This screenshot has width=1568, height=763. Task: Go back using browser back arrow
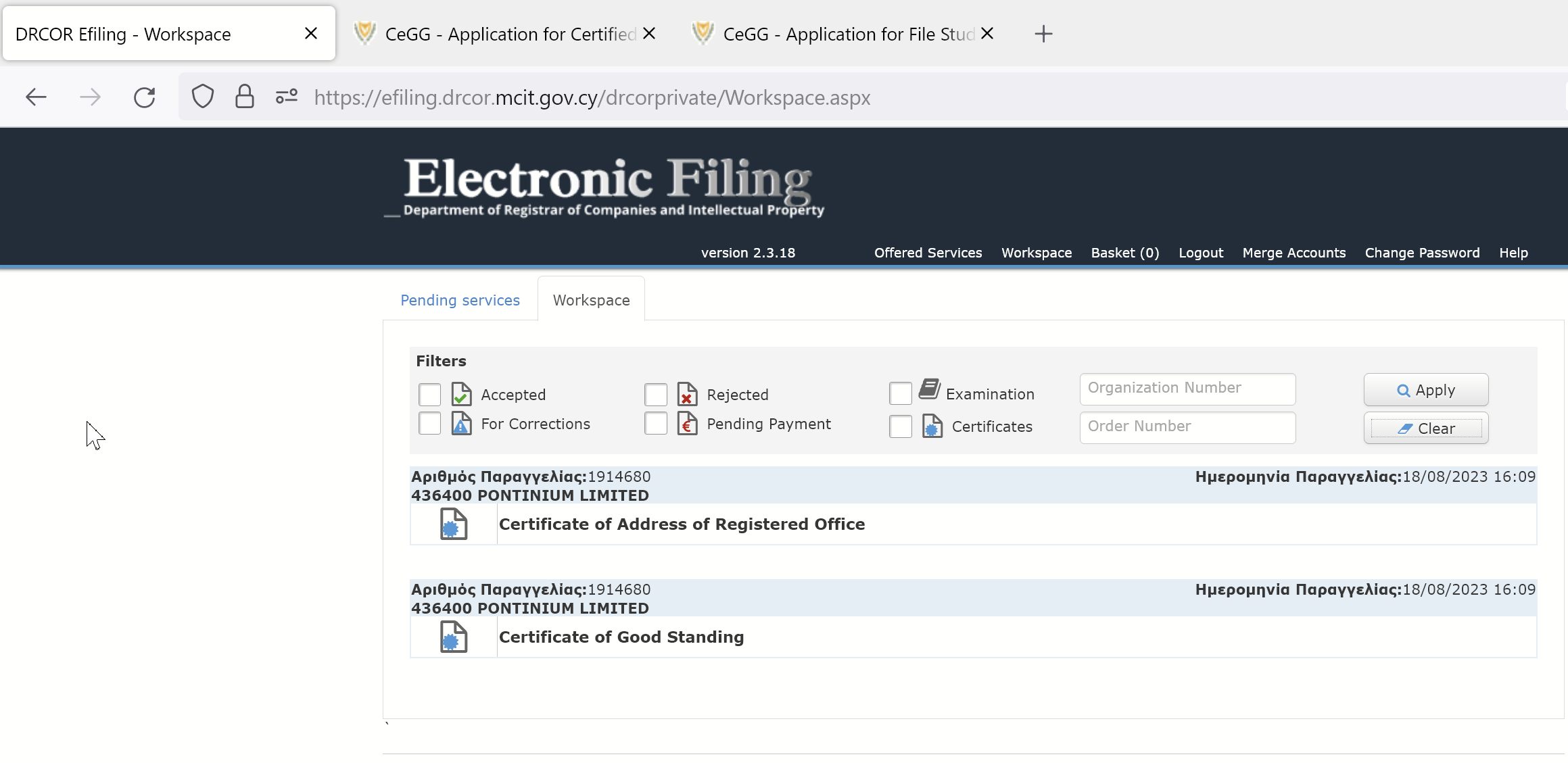coord(36,97)
